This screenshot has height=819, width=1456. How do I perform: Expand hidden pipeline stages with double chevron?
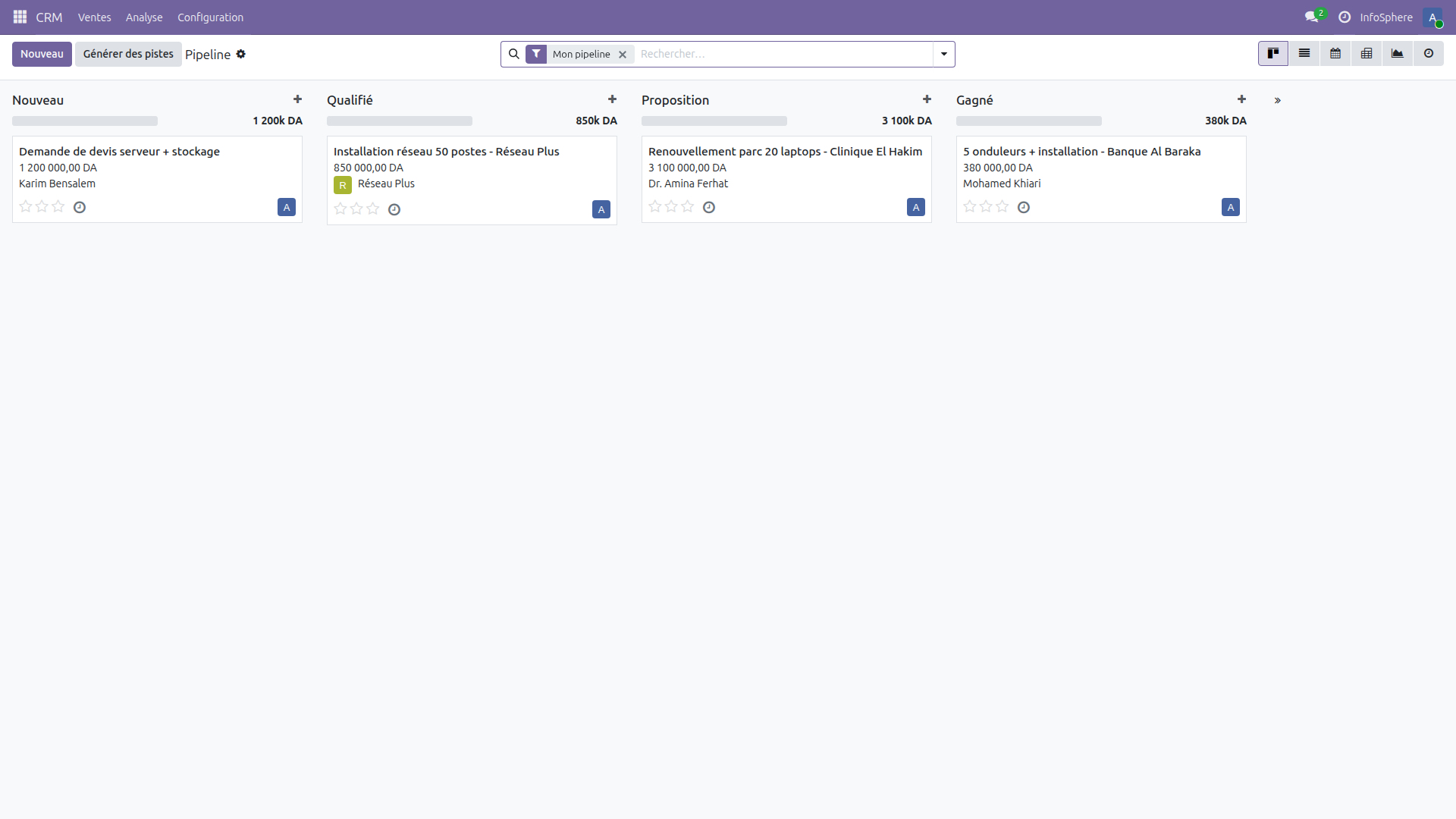coord(1278,100)
